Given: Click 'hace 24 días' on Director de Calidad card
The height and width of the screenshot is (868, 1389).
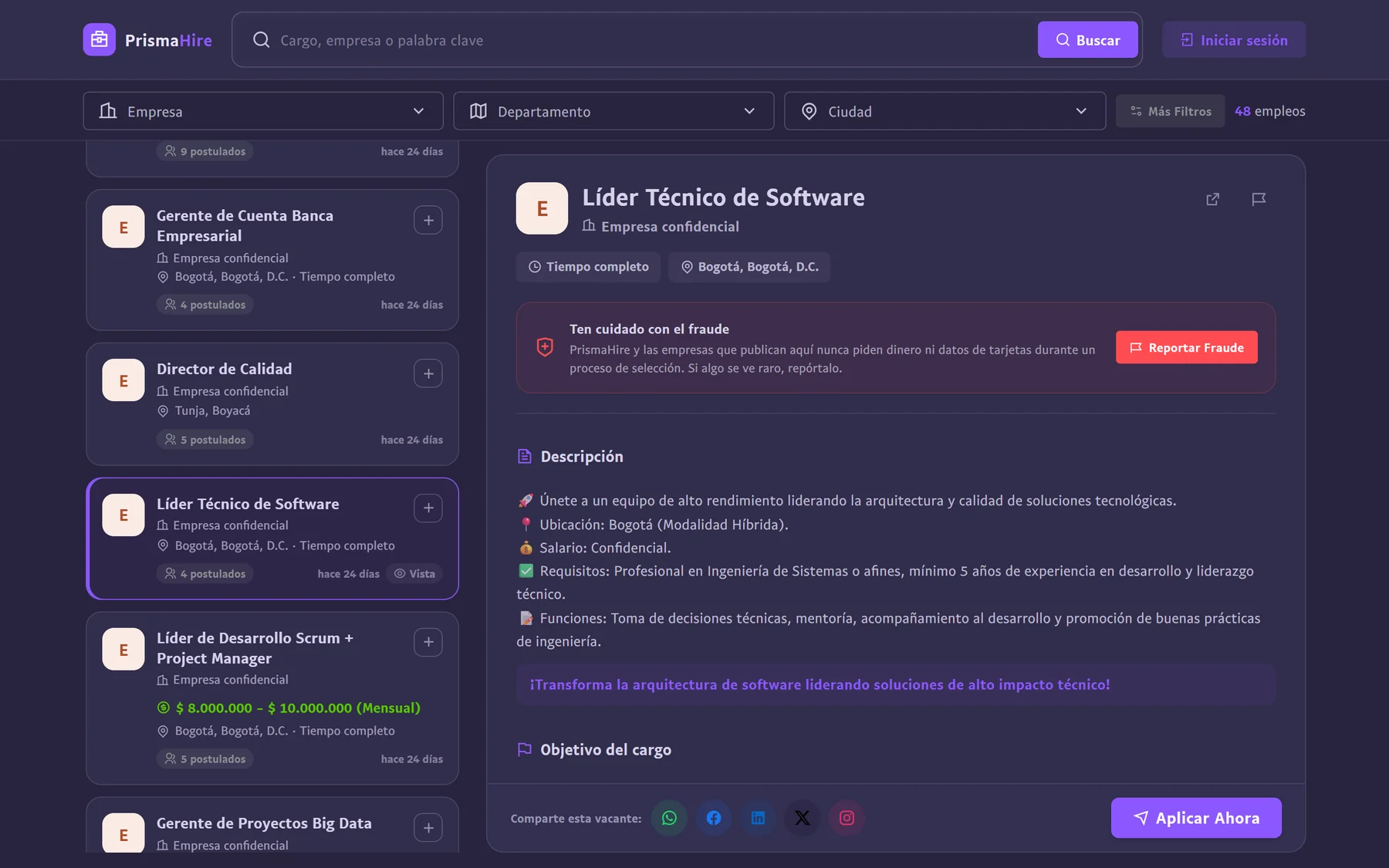Looking at the screenshot, I should (412, 440).
